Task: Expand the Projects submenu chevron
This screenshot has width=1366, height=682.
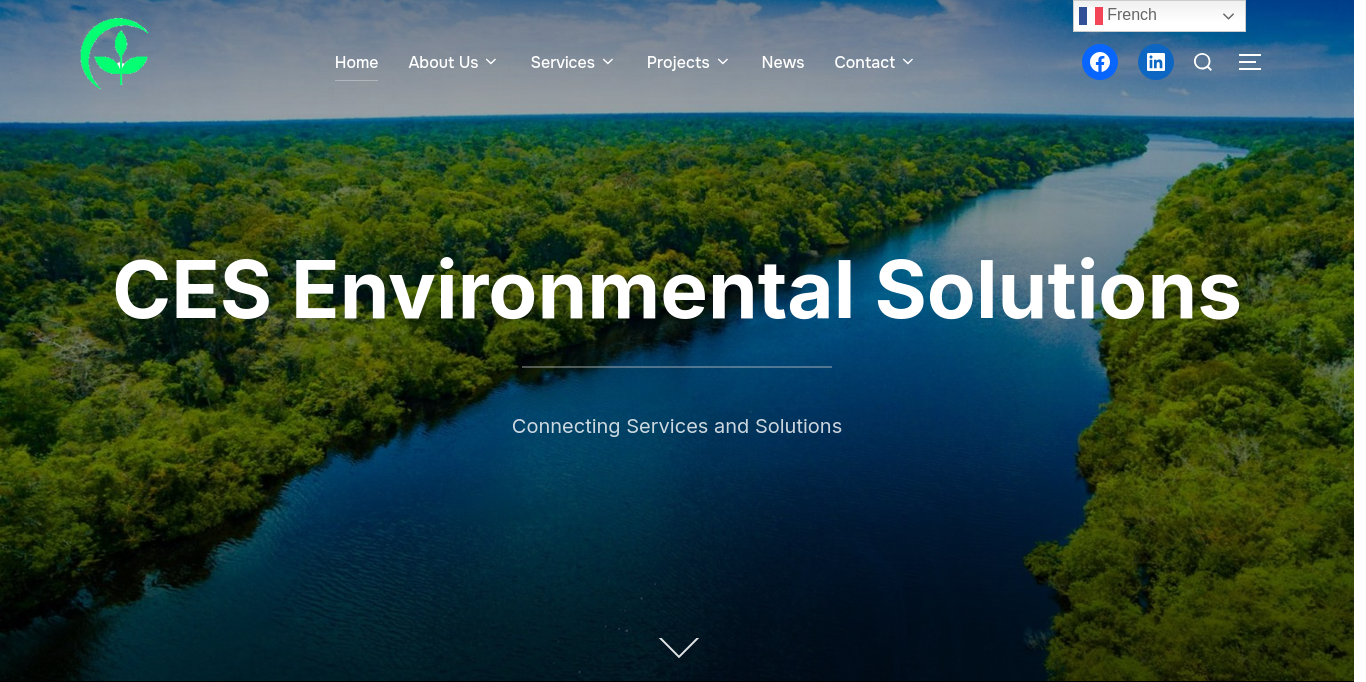Action: pyautogui.click(x=723, y=62)
